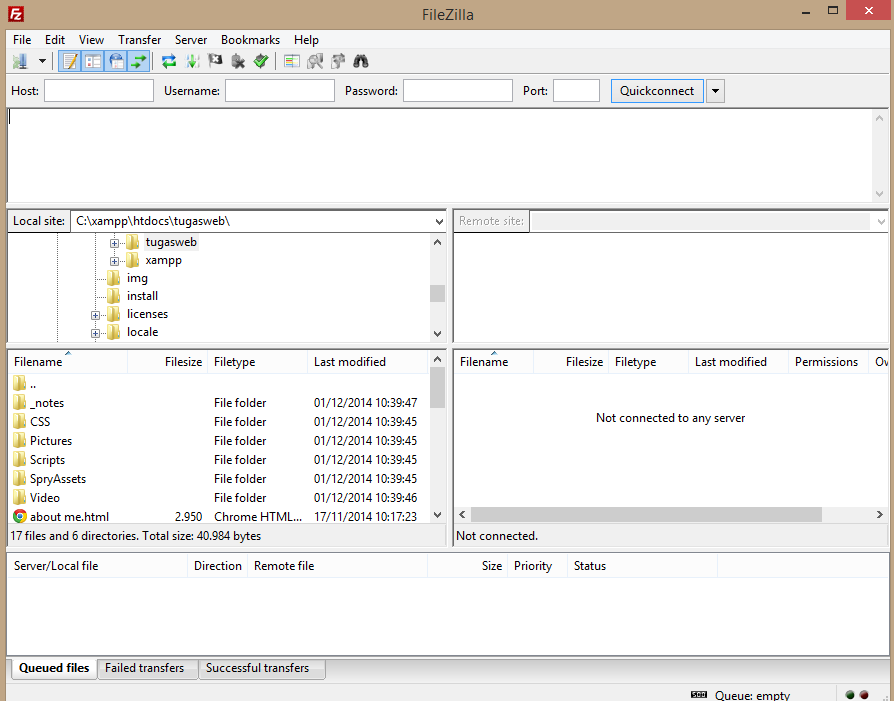Select the tugasweb folder in tree
The height and width of the screenshot is (701, 894).
coord(171,242)
